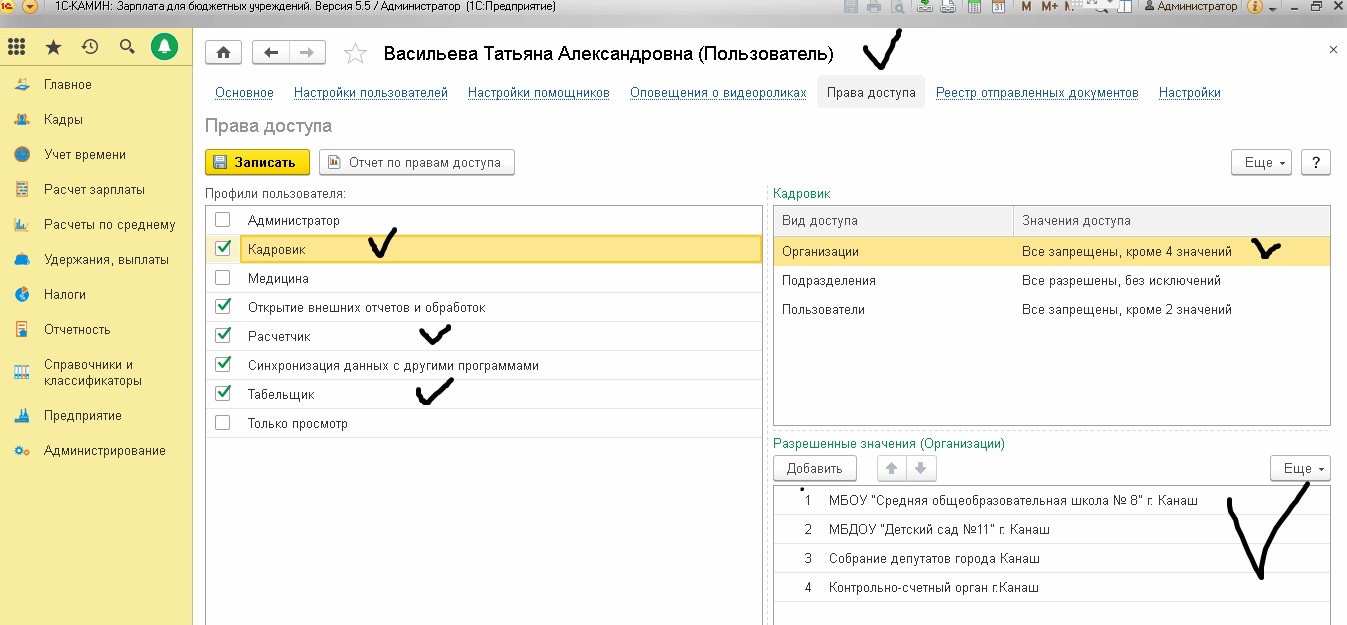Check the Только просмотр profile checkbox
Viewport: 1347px width, 625px height.
[223, 423]
